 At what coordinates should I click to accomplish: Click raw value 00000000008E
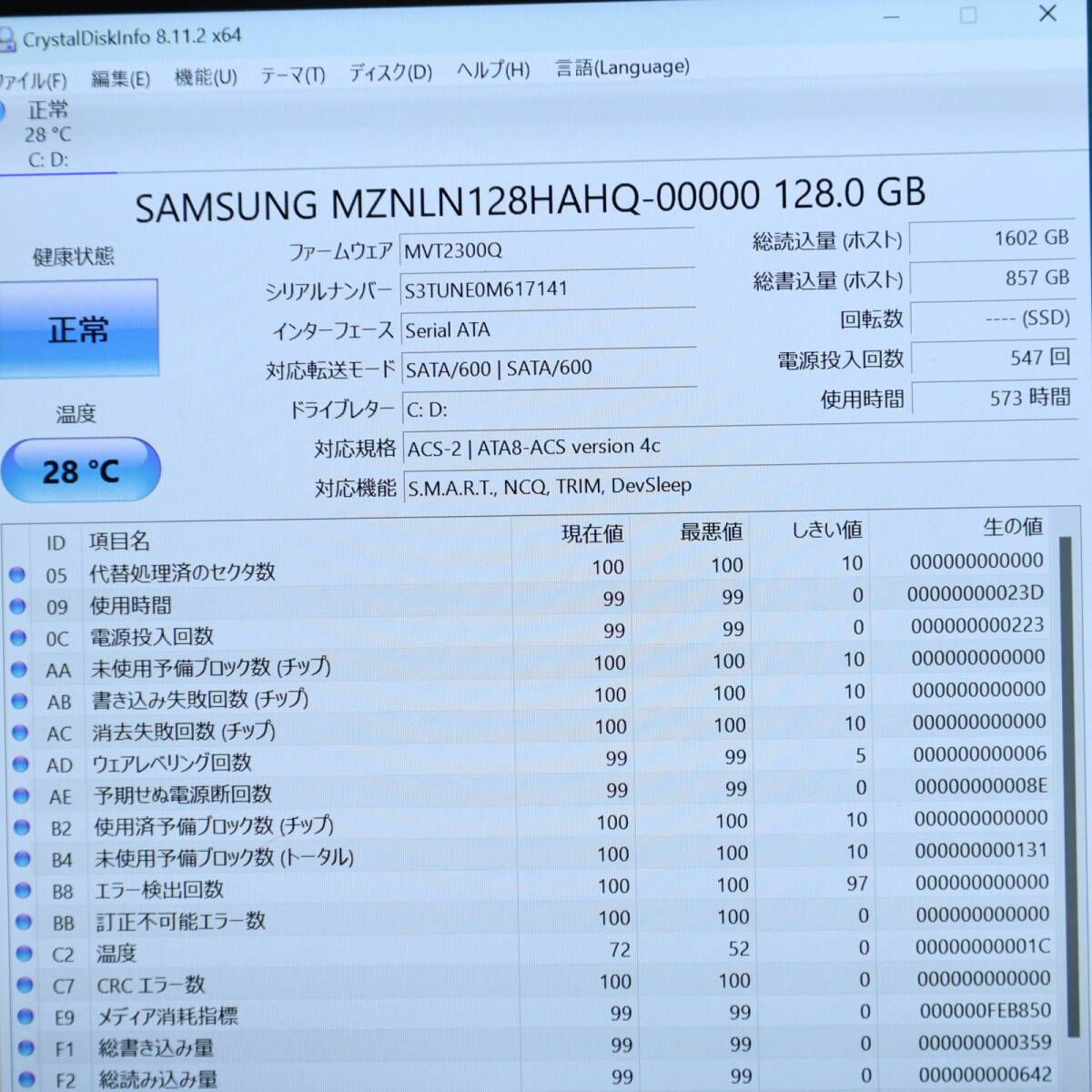pyautogui.click(x=981, y=785)
